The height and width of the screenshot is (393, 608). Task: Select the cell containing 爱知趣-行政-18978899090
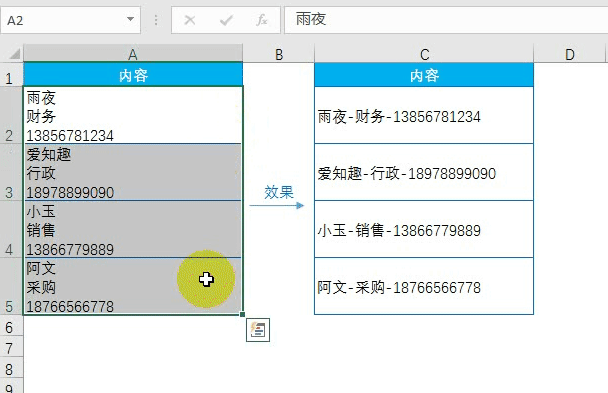pyautogui.click(x=424, y=172)
